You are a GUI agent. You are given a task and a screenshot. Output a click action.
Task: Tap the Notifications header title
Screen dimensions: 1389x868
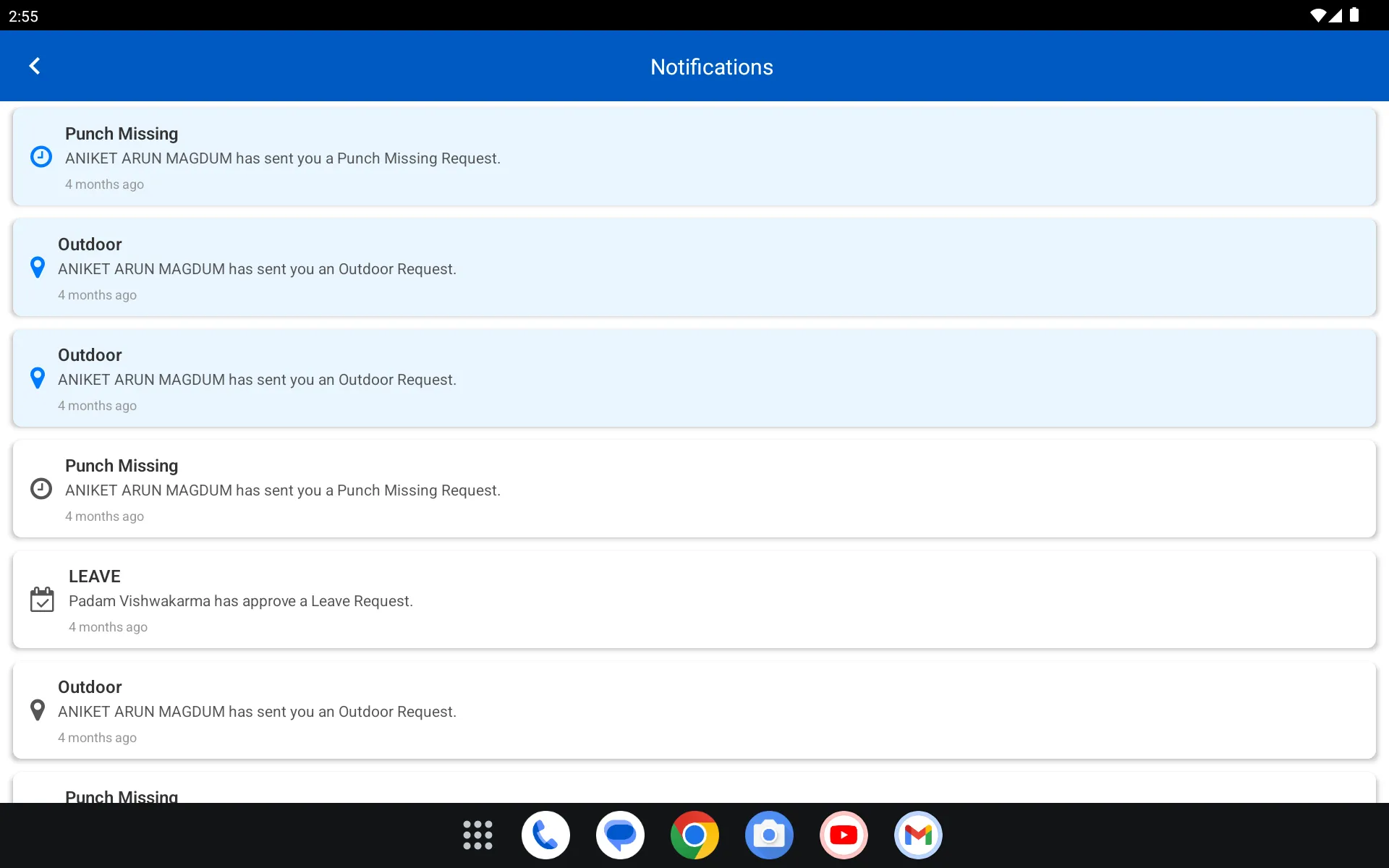(712, 67)
